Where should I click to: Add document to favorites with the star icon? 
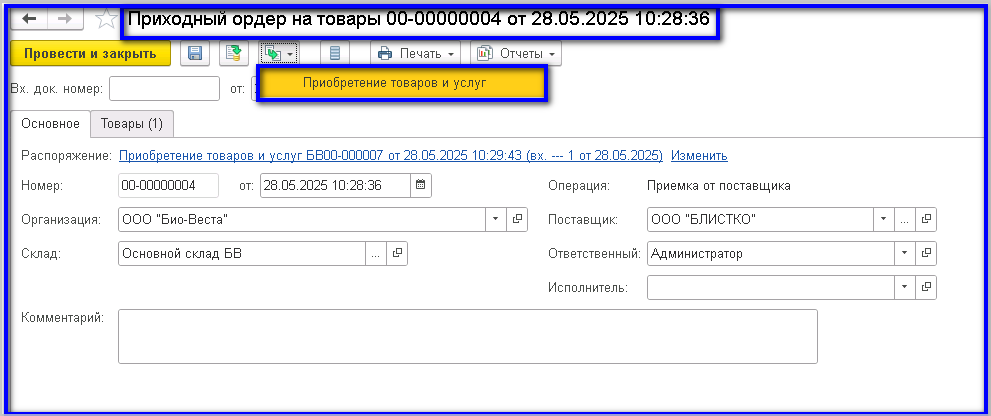[x=105, y=19]
